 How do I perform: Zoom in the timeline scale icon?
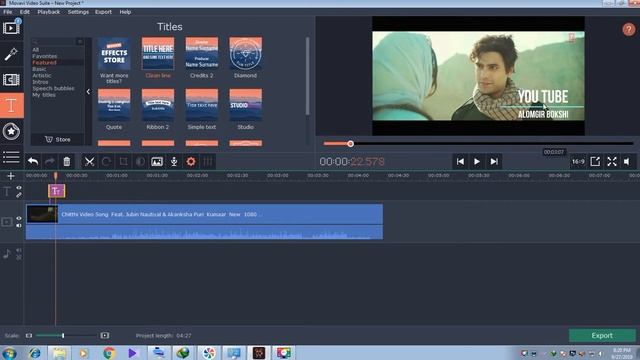click(104, 336)
